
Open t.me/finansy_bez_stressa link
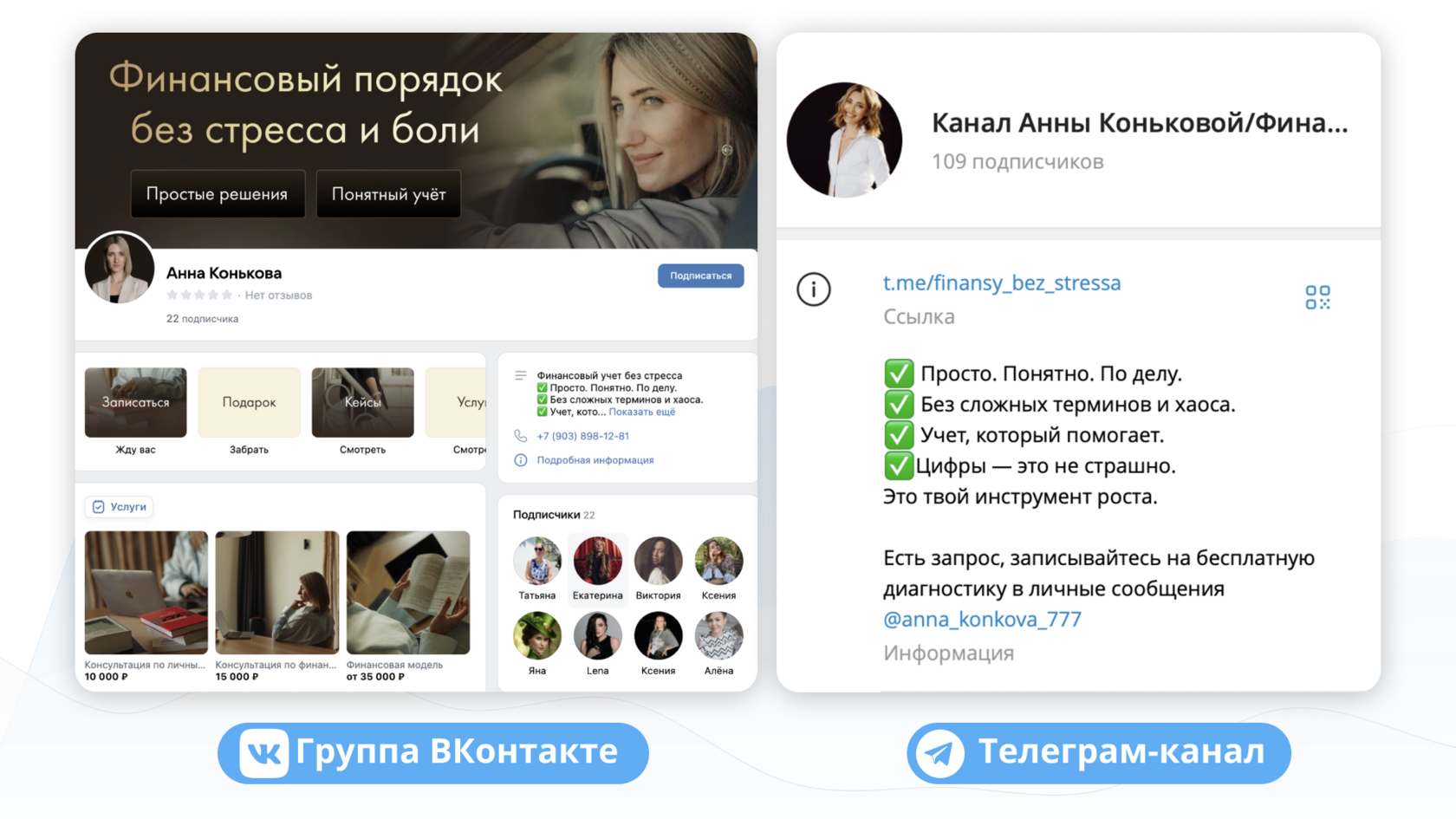(x=1002, y=283)
